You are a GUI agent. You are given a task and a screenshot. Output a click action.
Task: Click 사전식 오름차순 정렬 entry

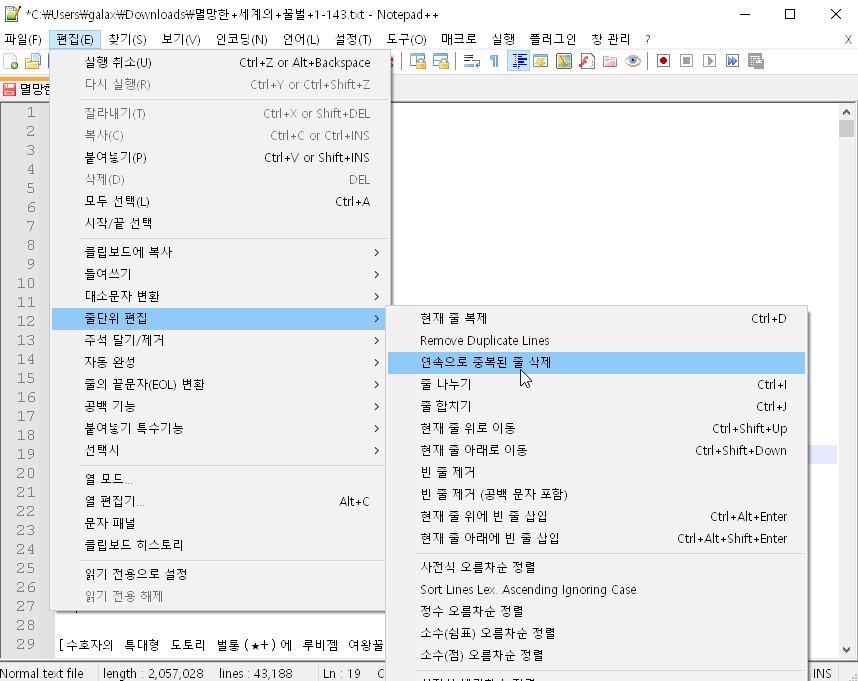pyautogui.click(x=596, y=567)
